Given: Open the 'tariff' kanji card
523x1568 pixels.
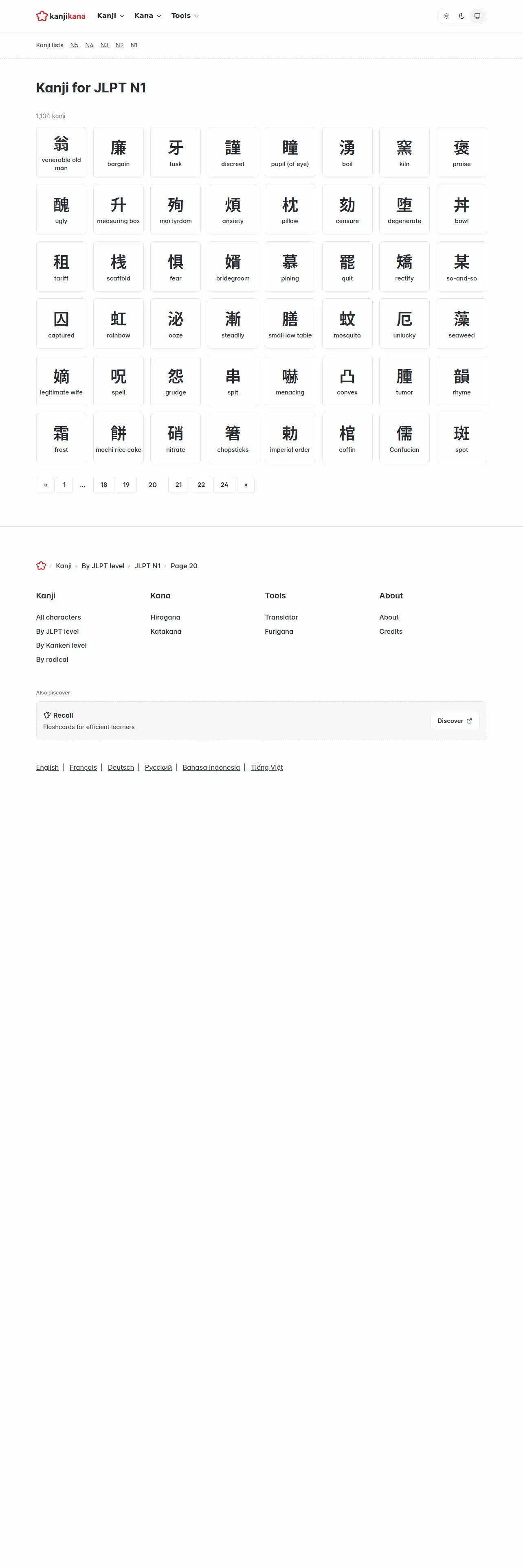Looking at the screenshot, I should pos(62,267).
